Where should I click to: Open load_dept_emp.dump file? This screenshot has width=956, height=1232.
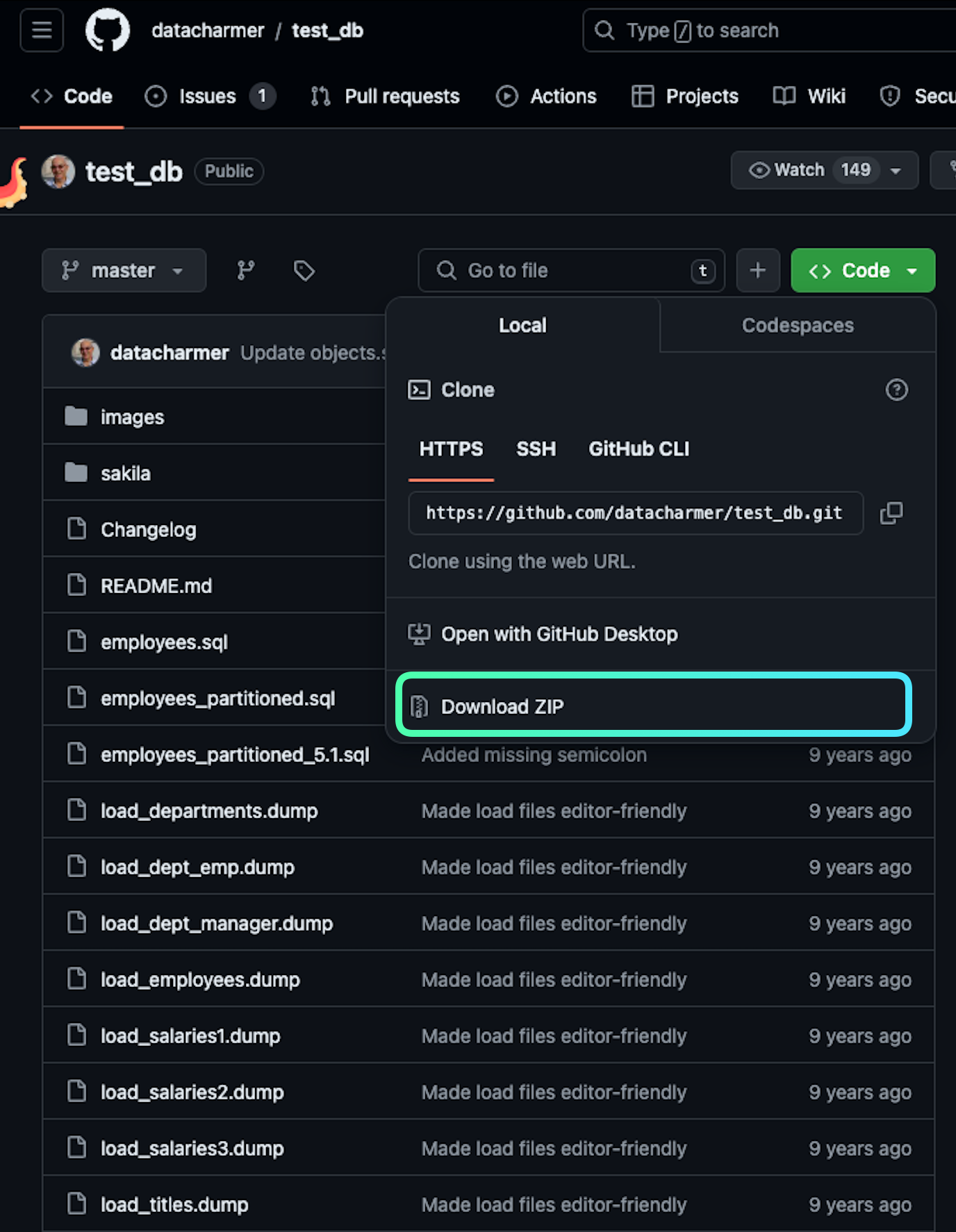click(197, 867)
